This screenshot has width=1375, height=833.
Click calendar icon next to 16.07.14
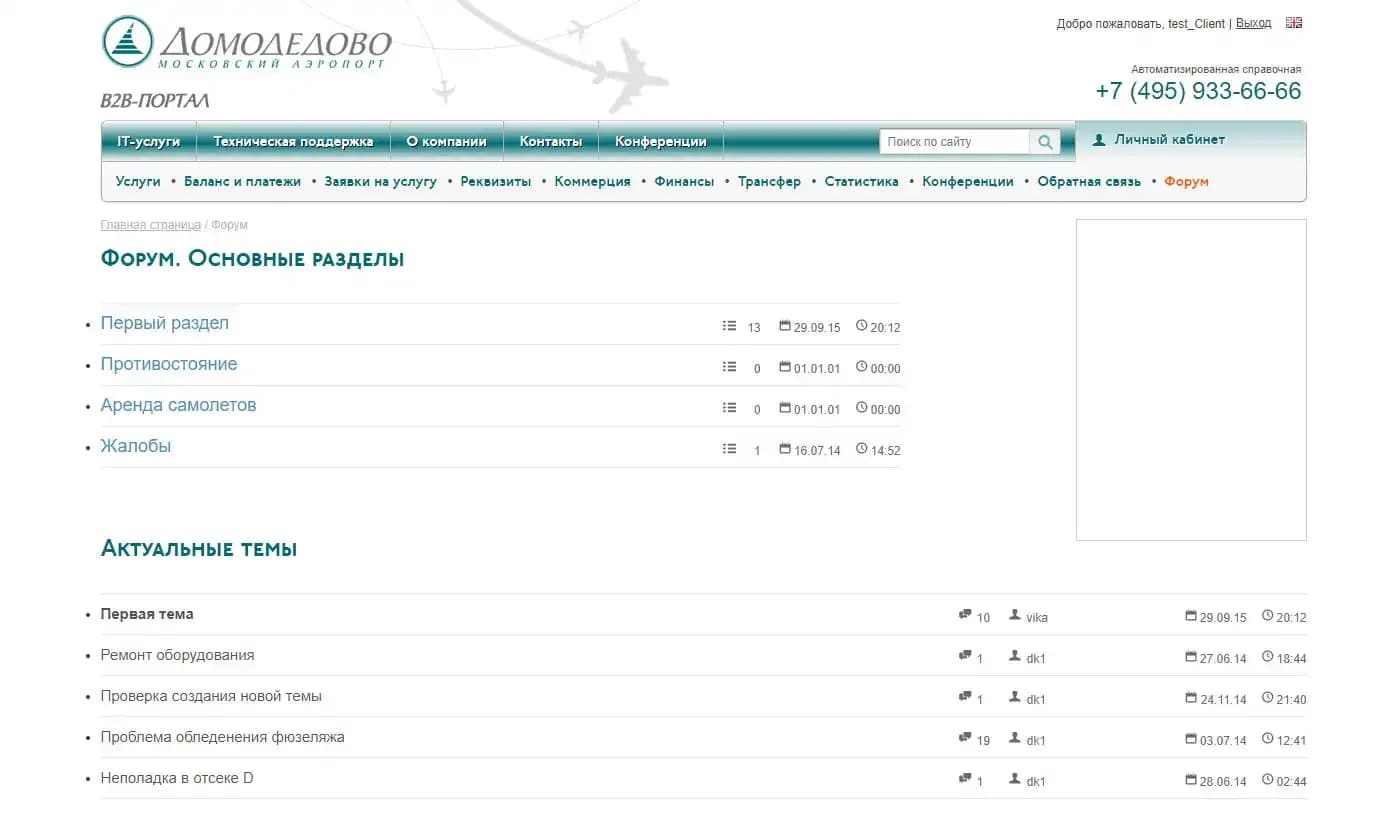point(785,449)
